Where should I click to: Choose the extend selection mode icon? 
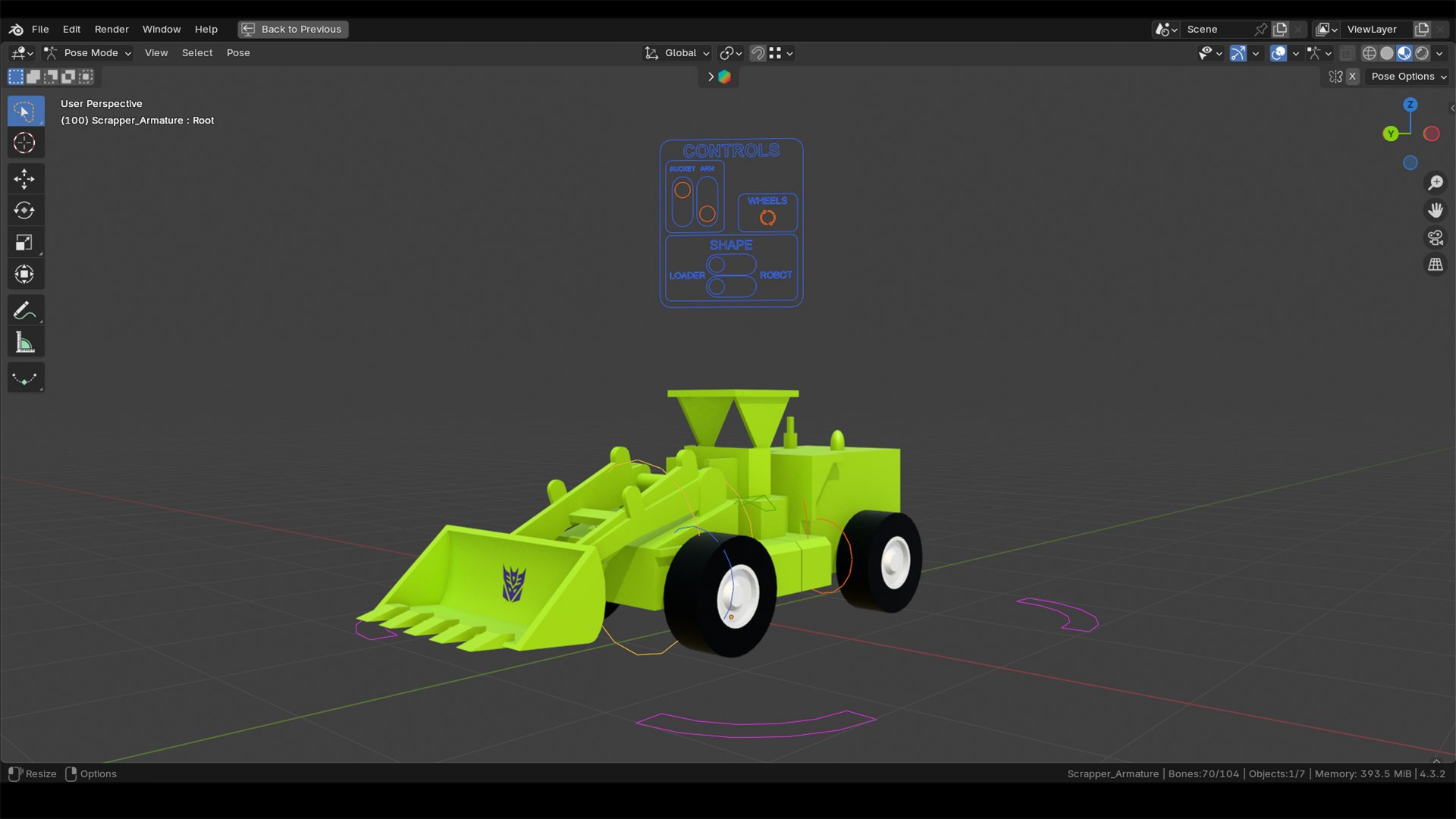33,77
